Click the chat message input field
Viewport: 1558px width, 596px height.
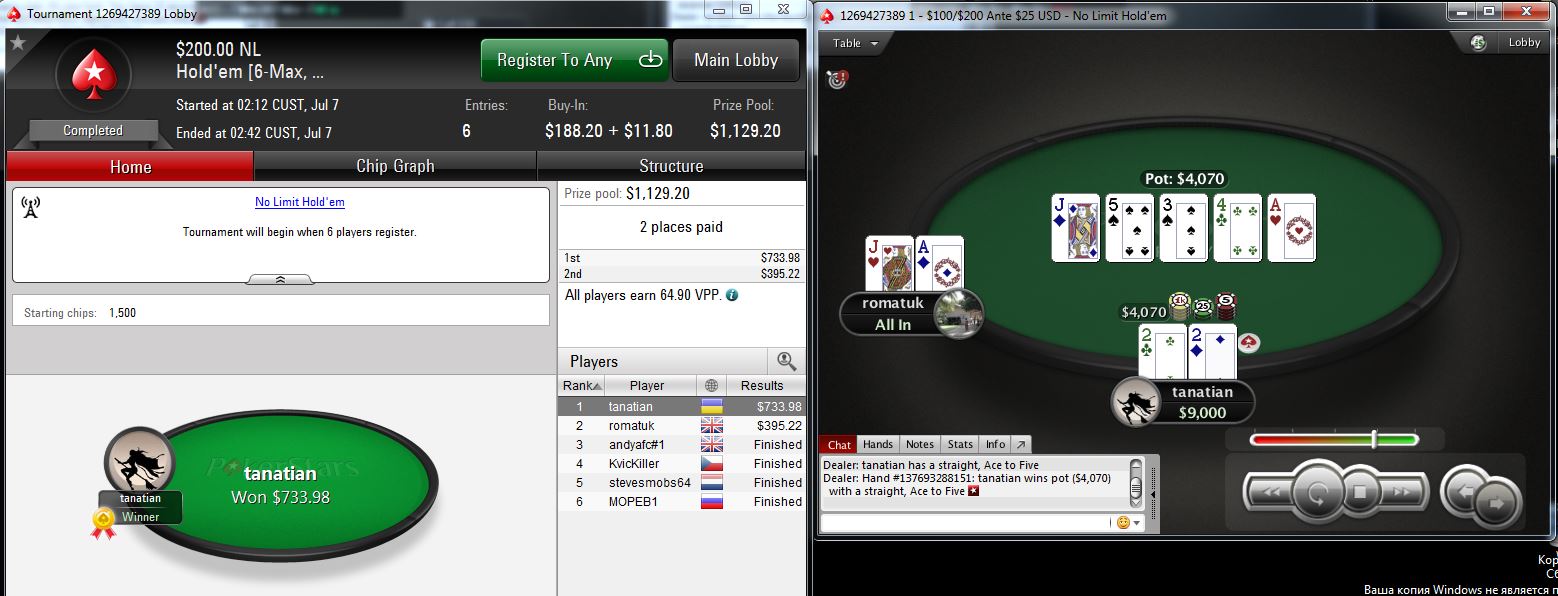click(x=966, y=522)
